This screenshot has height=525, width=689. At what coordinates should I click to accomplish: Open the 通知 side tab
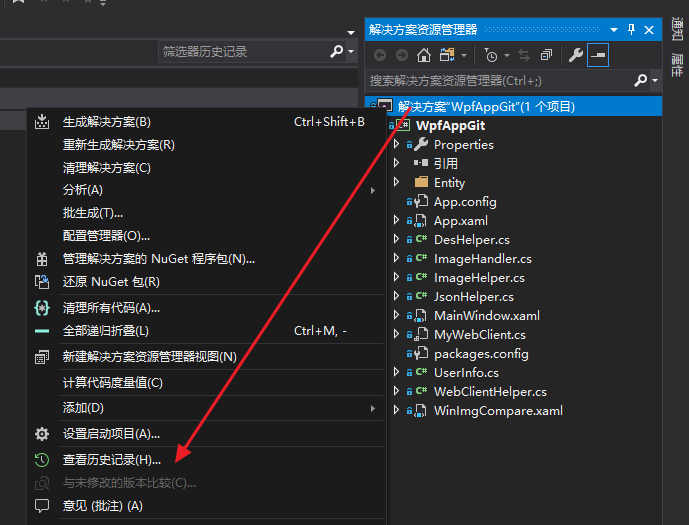tap(677, 29)
